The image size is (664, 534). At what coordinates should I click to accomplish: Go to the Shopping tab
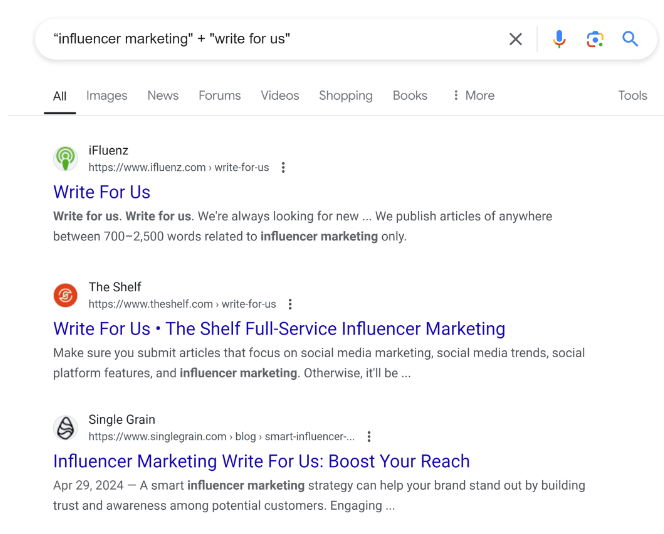[345, 96]
